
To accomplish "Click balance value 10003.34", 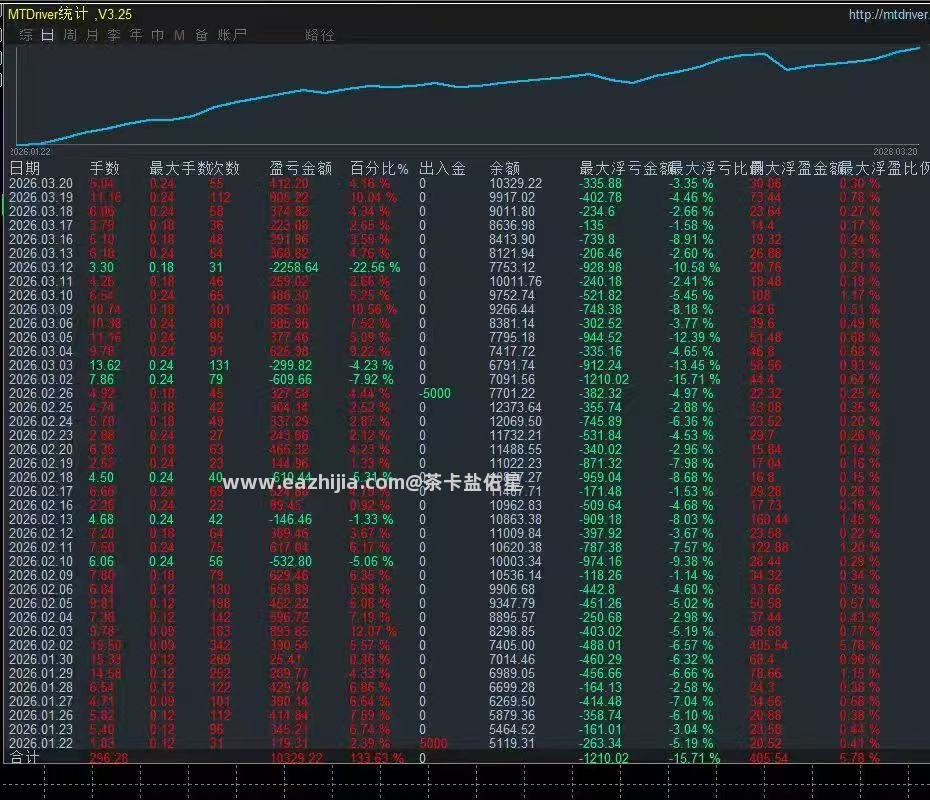I will [515, 562].
